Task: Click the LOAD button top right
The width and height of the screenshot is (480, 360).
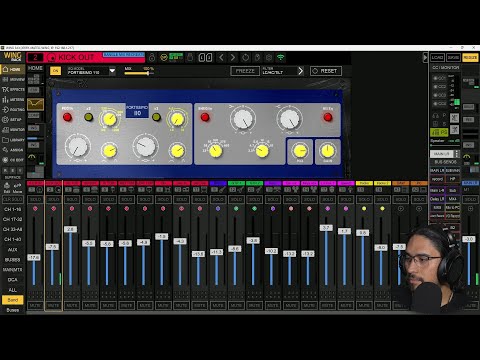Action: (x=437, y=57)
